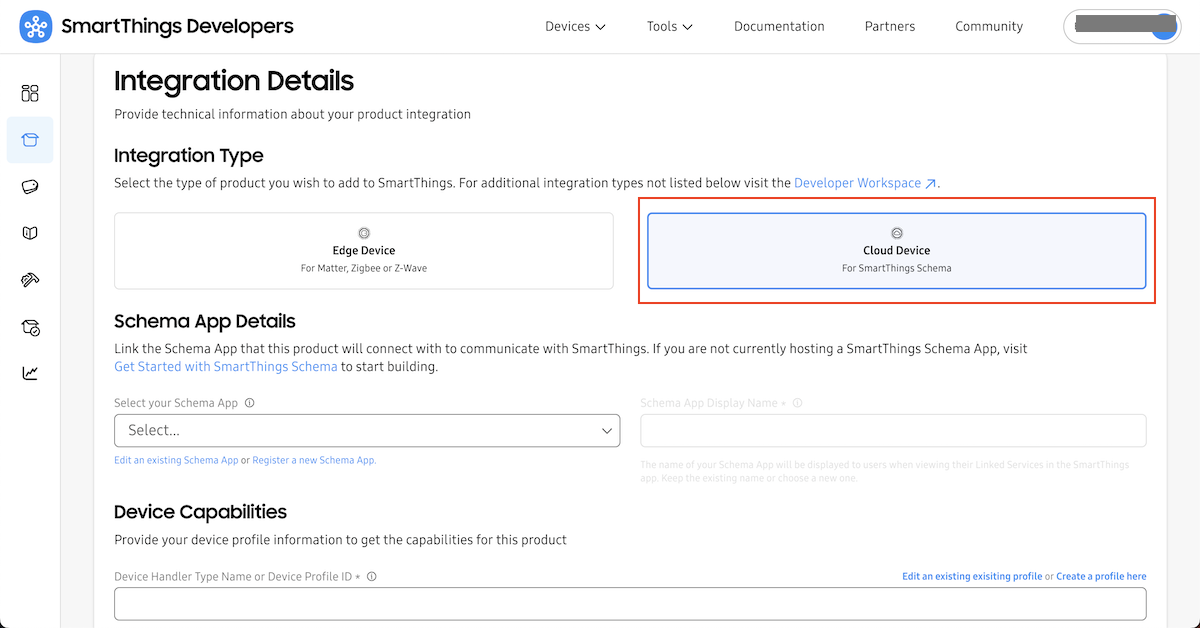Click the info icon beside Schema App Display Name
Viewport: 1200px width, 628px height.
798,403
